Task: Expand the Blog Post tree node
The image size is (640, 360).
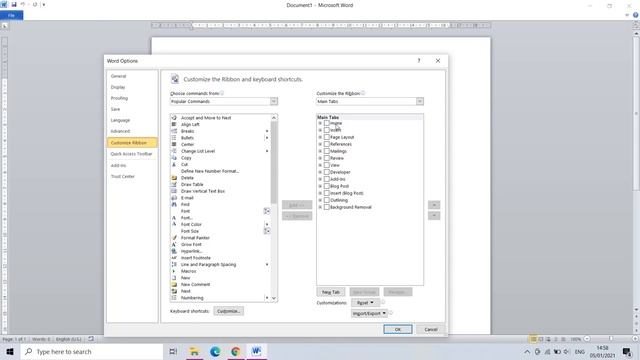Action: (x=320, y=186)
